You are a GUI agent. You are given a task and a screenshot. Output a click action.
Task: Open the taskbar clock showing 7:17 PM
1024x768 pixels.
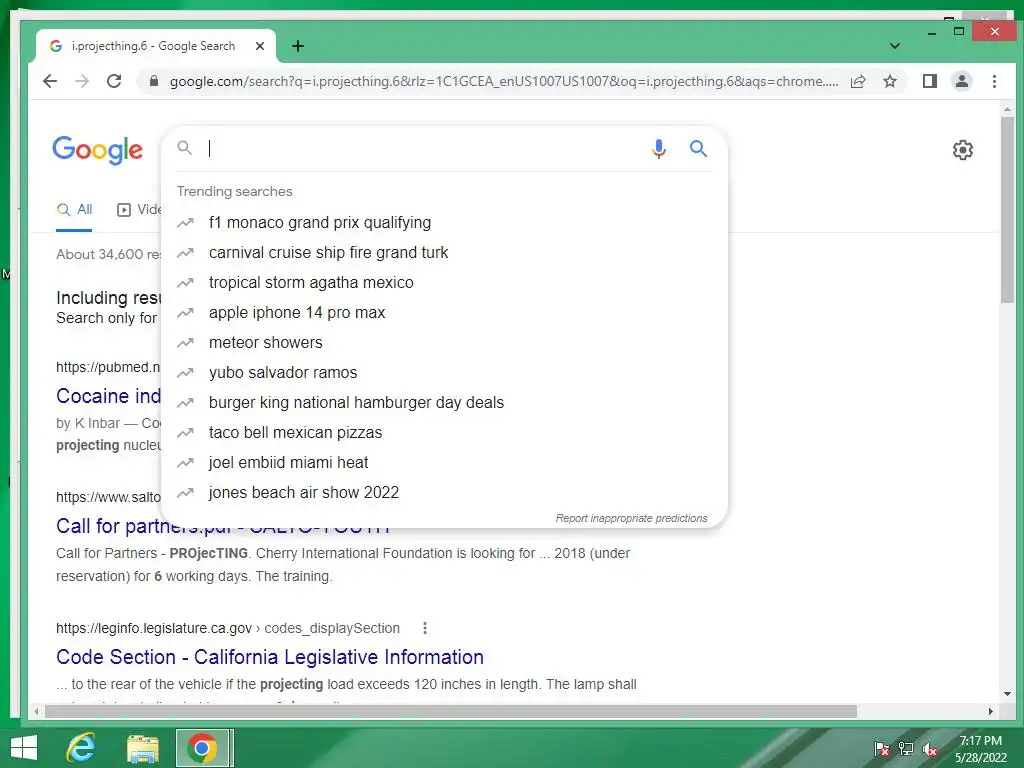pos(980,749)
